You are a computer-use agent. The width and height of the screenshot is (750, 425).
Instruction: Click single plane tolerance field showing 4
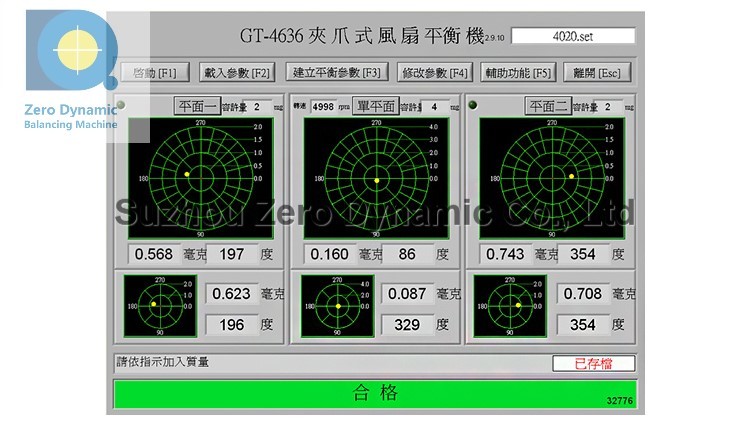point(436,107)
